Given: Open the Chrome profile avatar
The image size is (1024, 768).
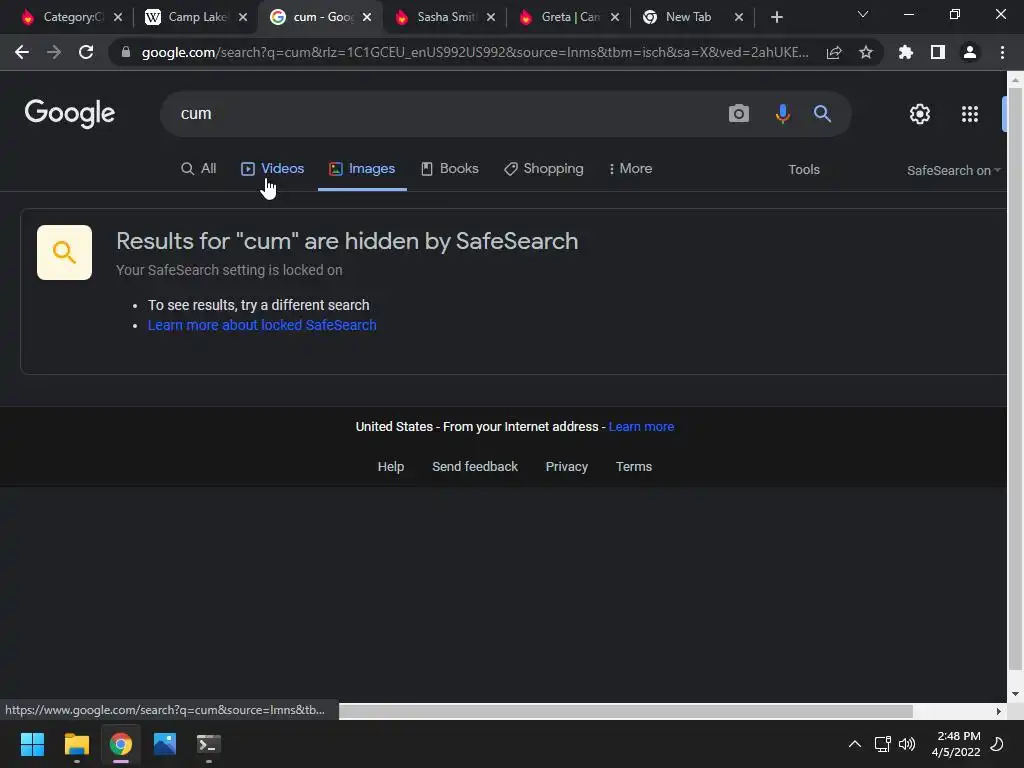Looking at the screenshot, I should [970, 52].
